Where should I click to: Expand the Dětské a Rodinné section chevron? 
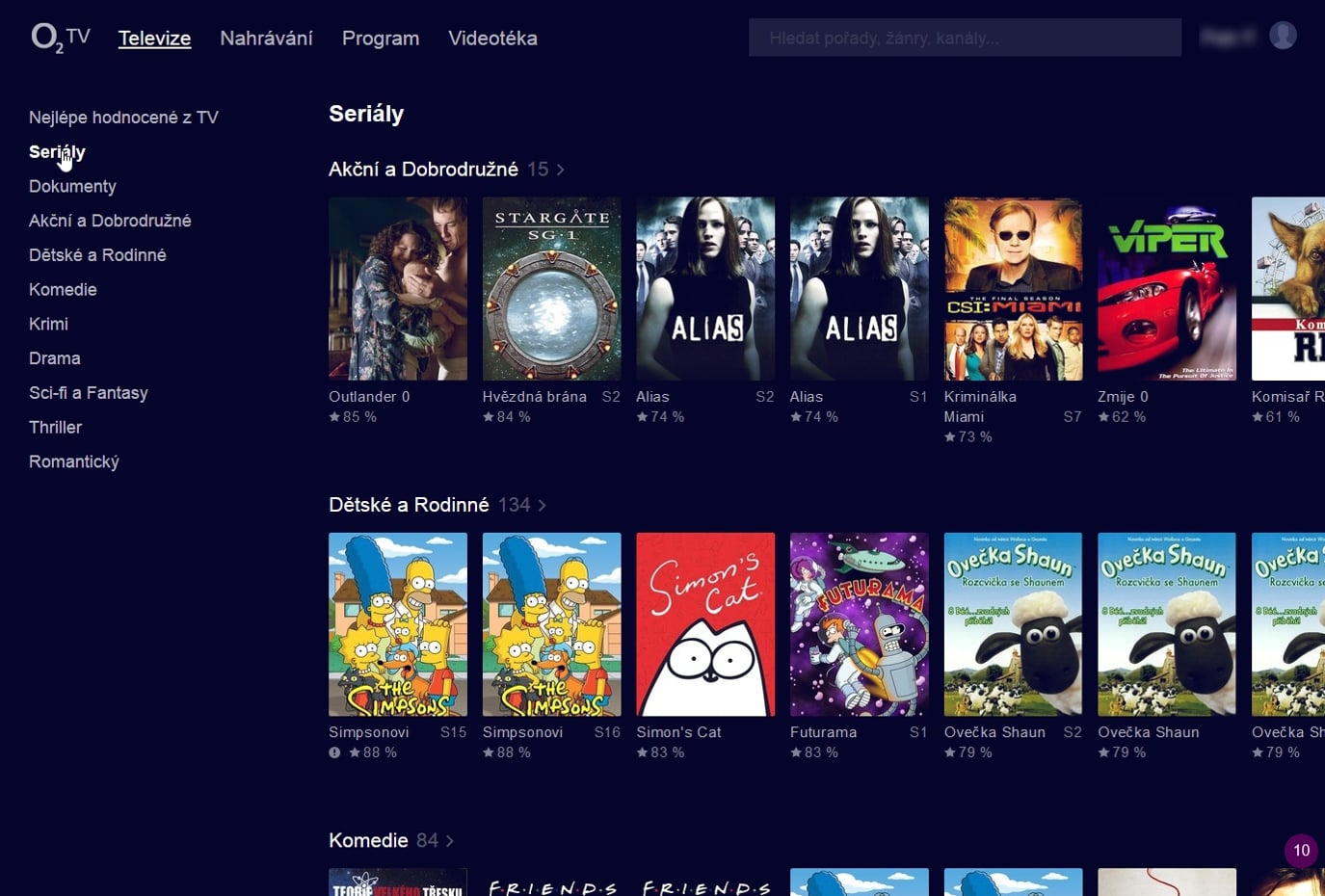tap(542, 505)
